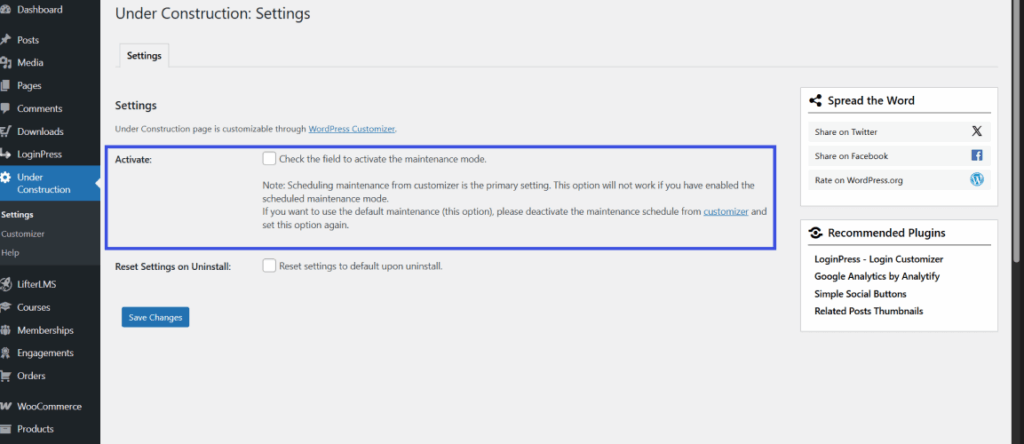Click the Media icon in sidebar
The width and height of the screenshot is (1024, 444).
pyautogui.click(x=5, y=63)
